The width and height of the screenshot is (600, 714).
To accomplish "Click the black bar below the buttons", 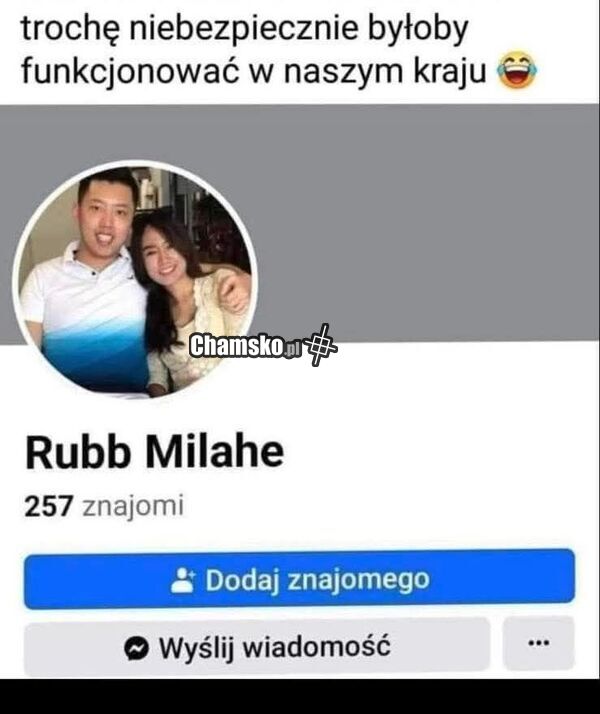I will [x=300, y=696].
